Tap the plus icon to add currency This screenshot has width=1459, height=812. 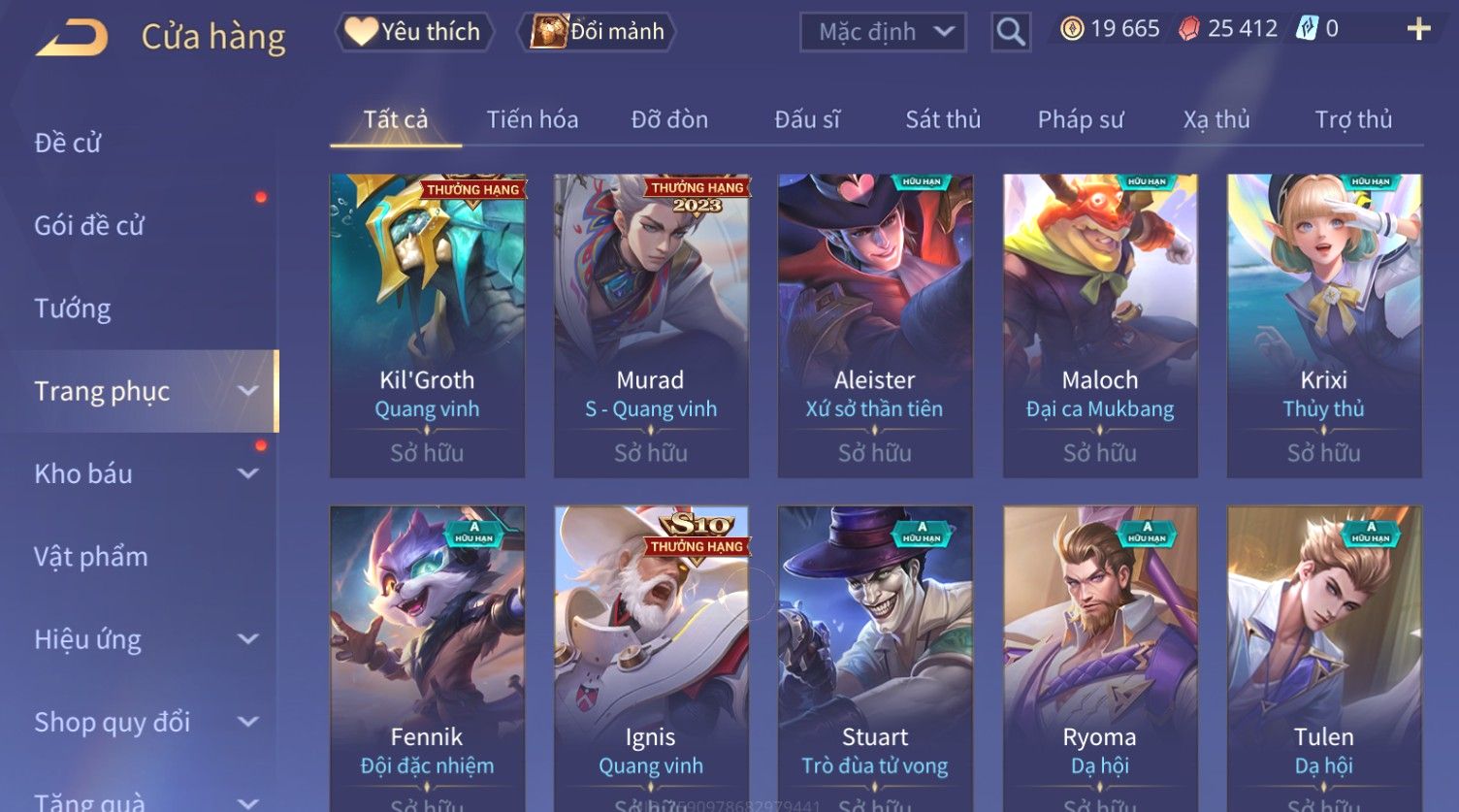pos(1418,29)
